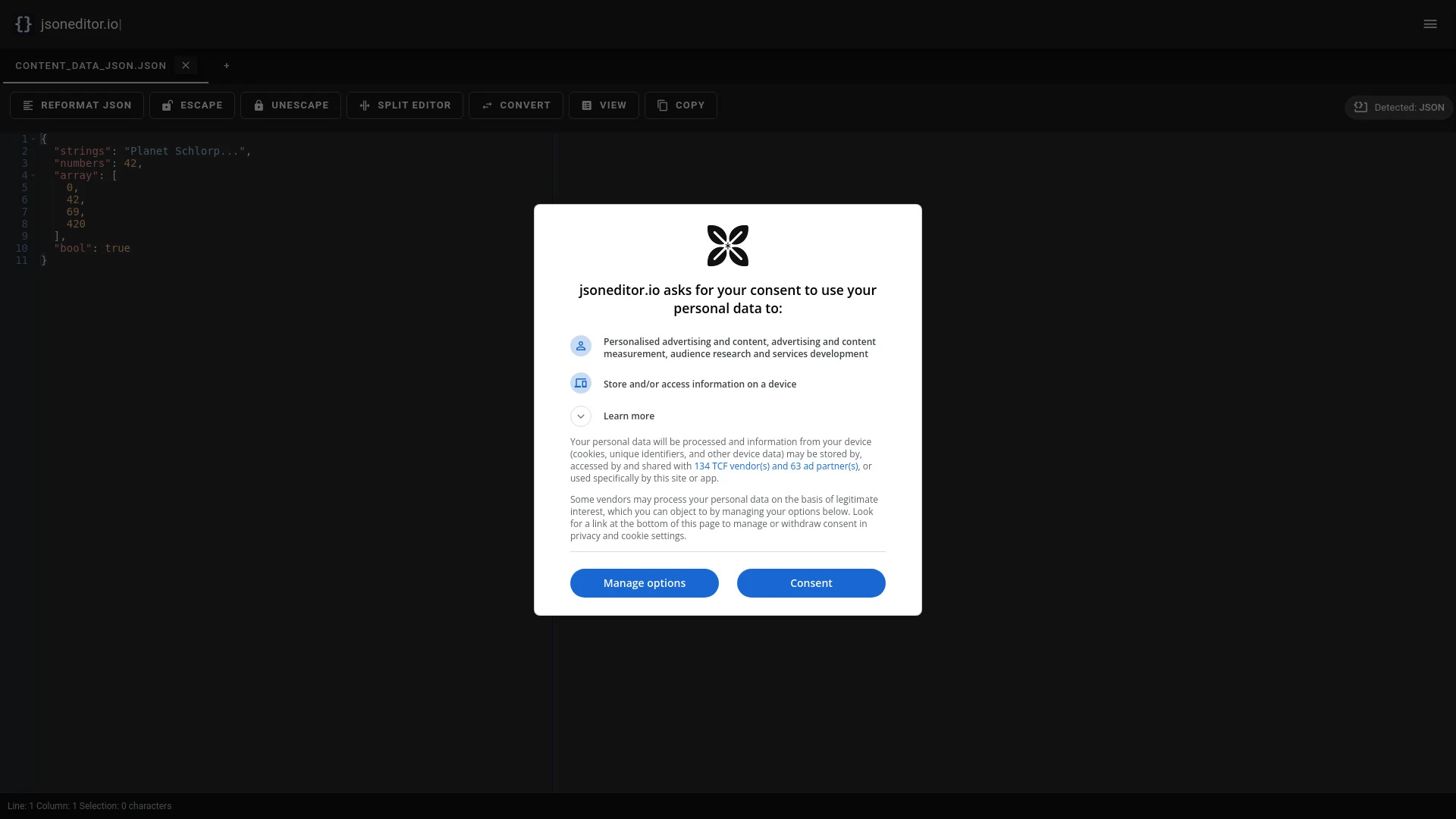Select the CONTENT_DATA_JSON.JSON tab
The width and height of the screenshot is (1456, 819).
click(91, 66)
